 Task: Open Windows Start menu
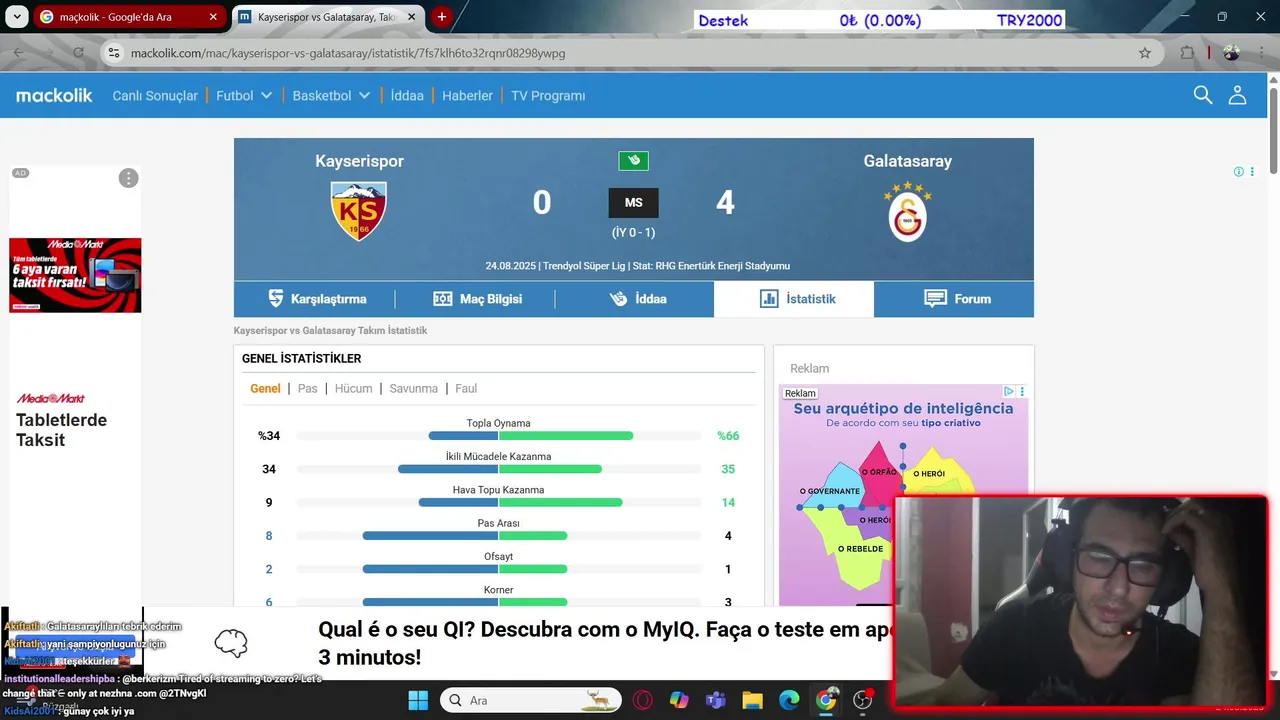click(x=418, y=700)
